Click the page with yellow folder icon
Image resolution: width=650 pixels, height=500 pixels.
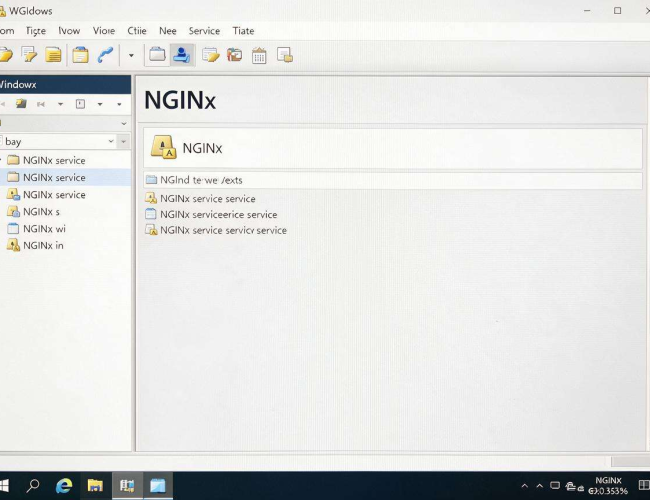[211, 55]
